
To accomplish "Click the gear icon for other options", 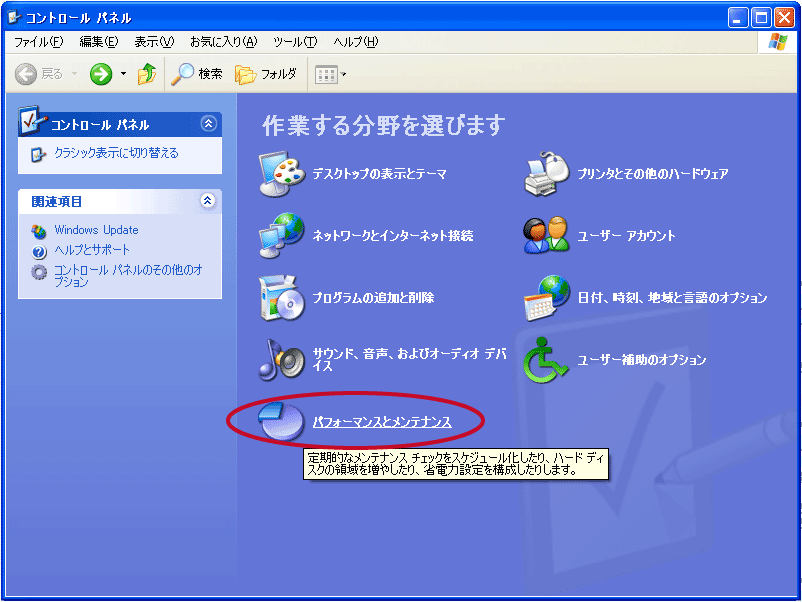I will point(39,272).
